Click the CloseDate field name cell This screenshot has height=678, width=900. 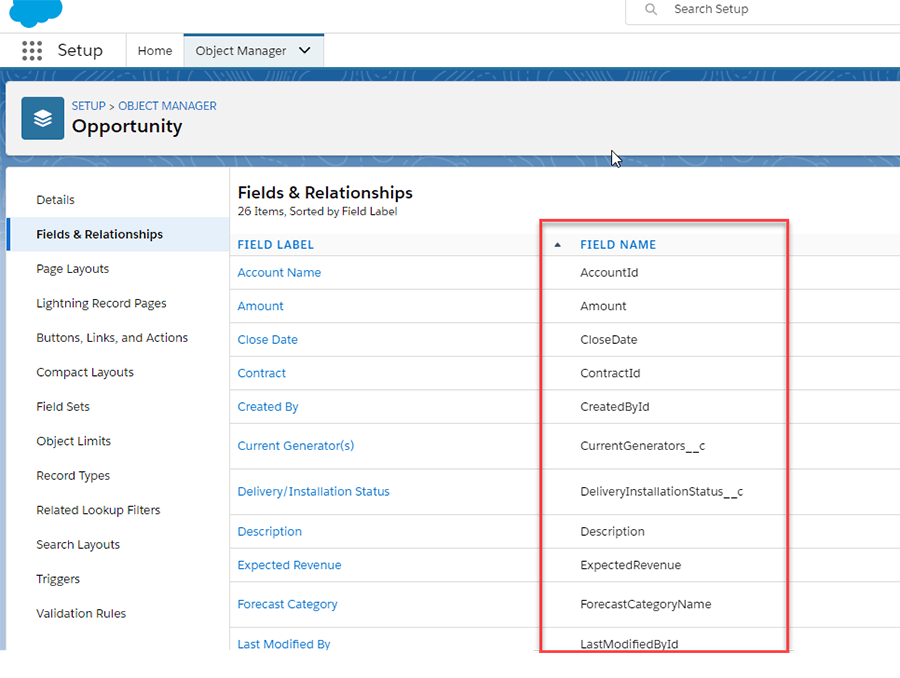coord(608,339)
